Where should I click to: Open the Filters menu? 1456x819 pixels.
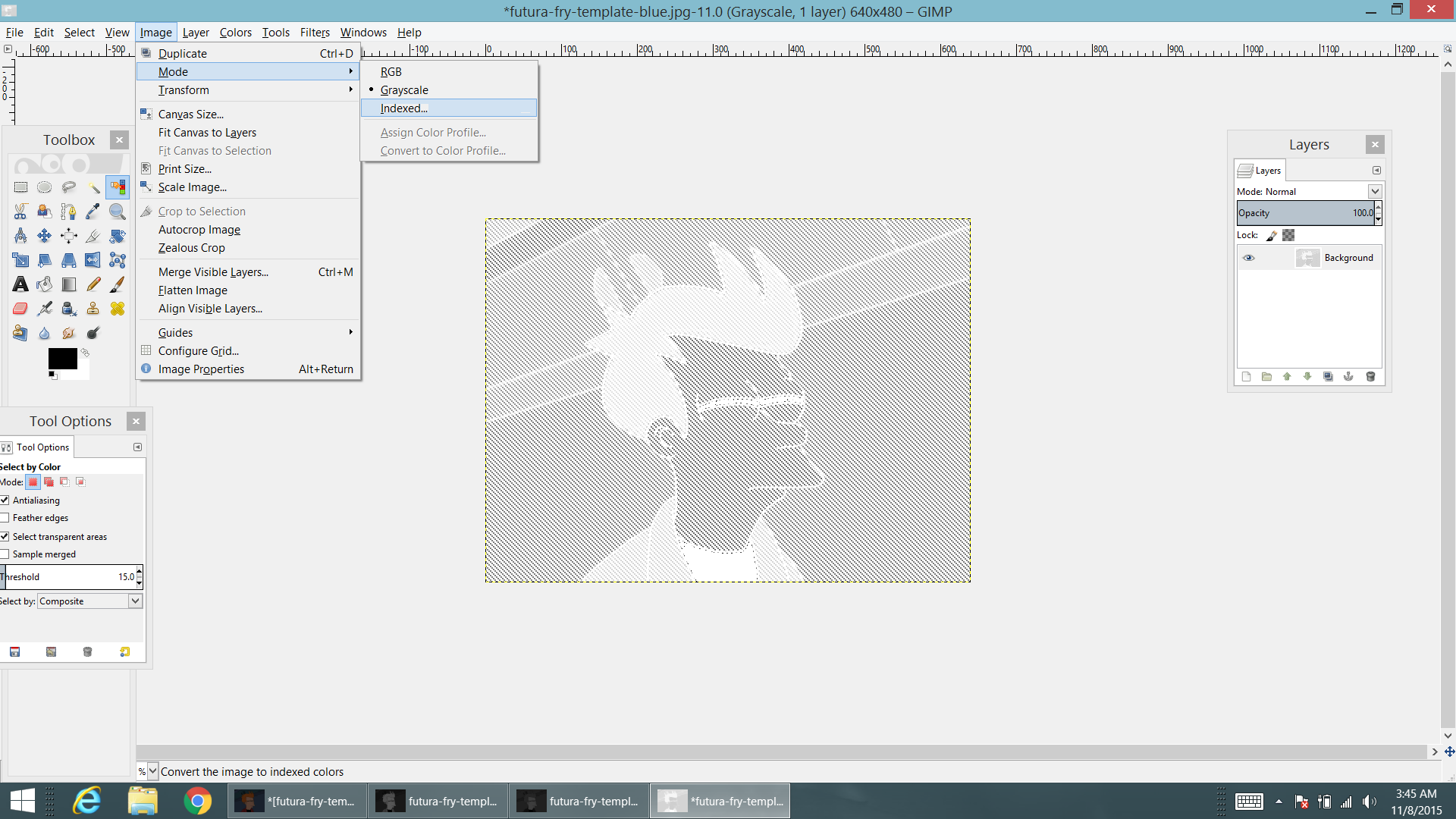point(315,33)
